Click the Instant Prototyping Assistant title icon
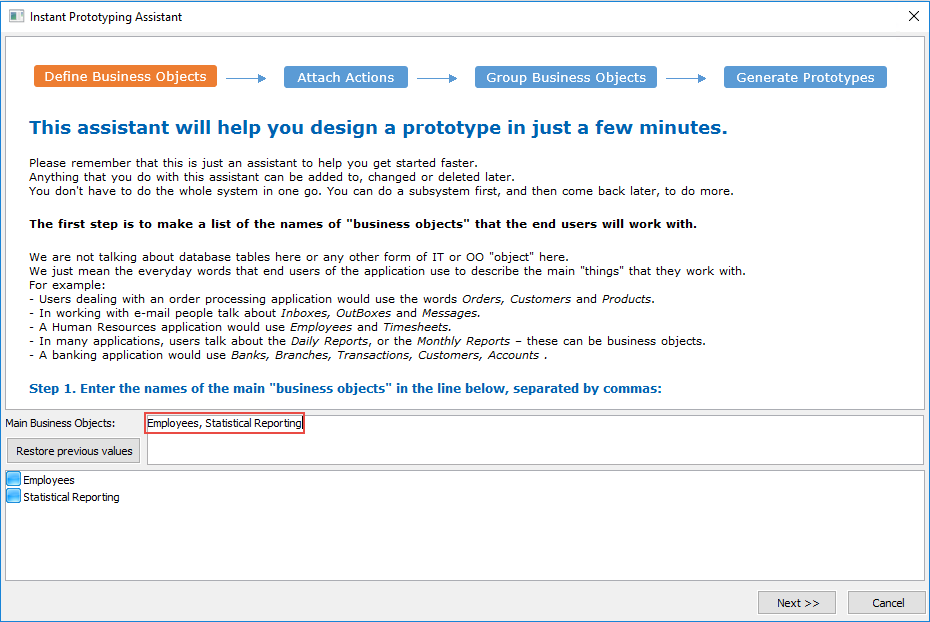 click(x=16, y=16)
